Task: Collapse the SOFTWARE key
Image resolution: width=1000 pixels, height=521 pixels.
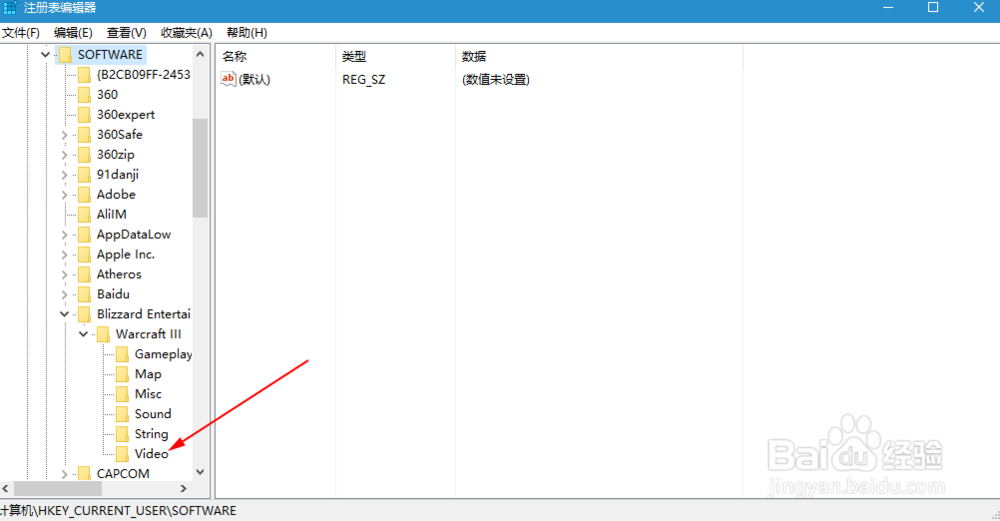Action: coord(45,55)
